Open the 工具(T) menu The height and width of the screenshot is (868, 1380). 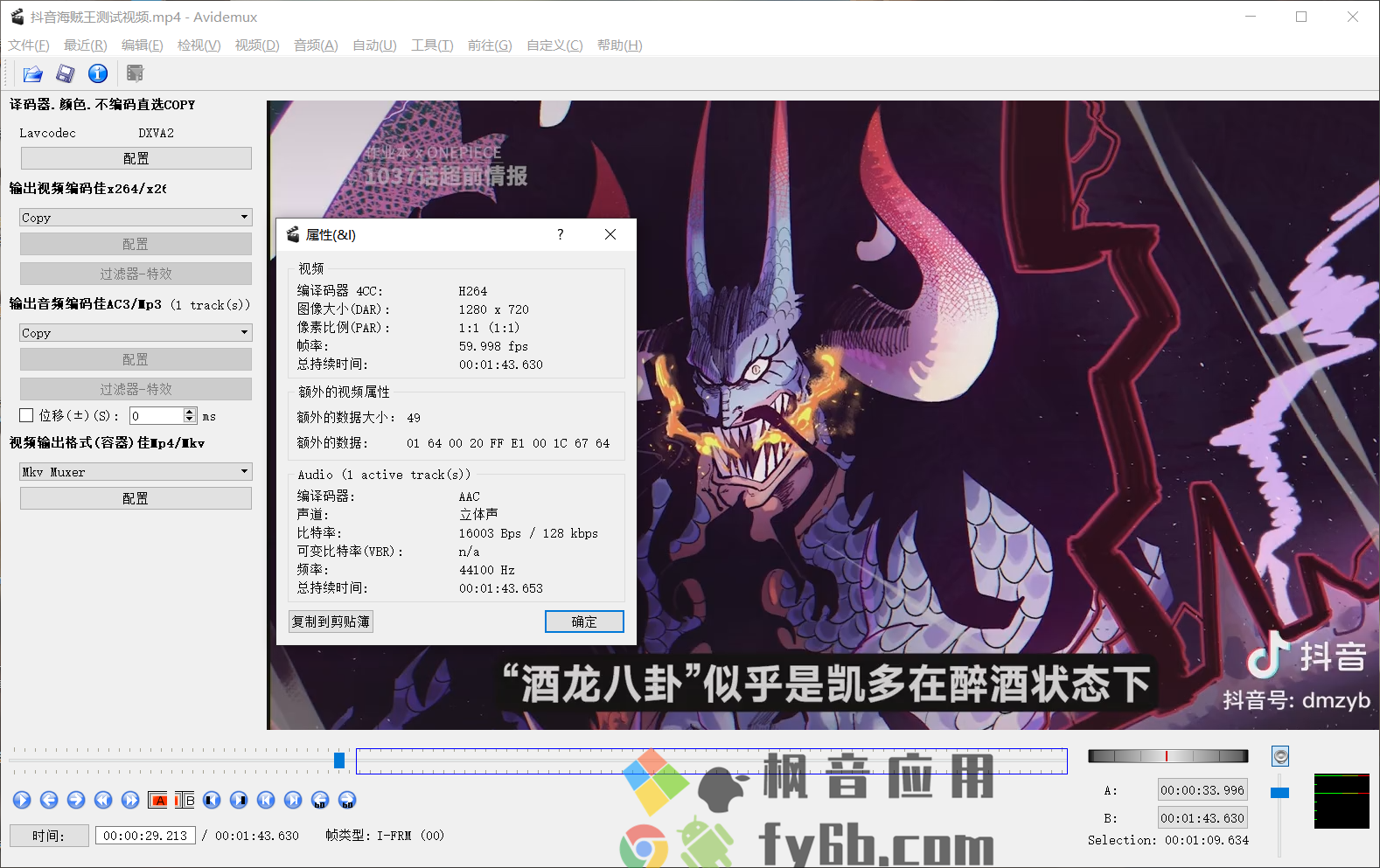(x=432, y=45)
